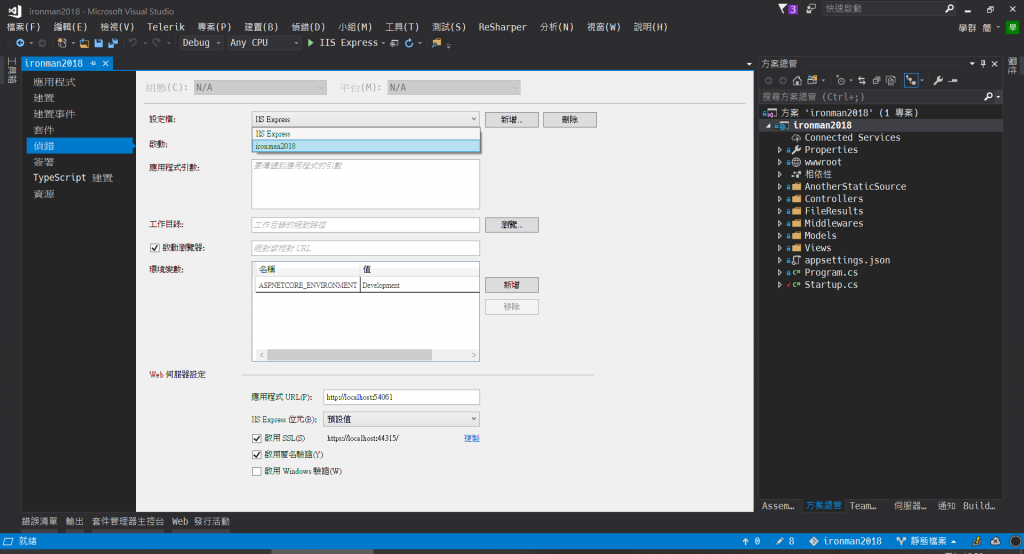Click the Open File folder icon in toolbar
The image size is (1024, 554).
point(84,43)
